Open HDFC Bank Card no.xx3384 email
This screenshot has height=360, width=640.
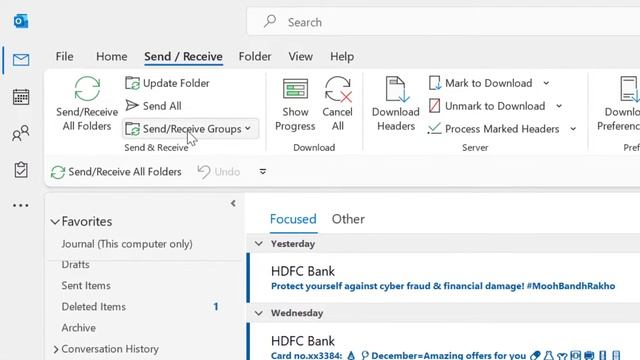click(443, 342)
